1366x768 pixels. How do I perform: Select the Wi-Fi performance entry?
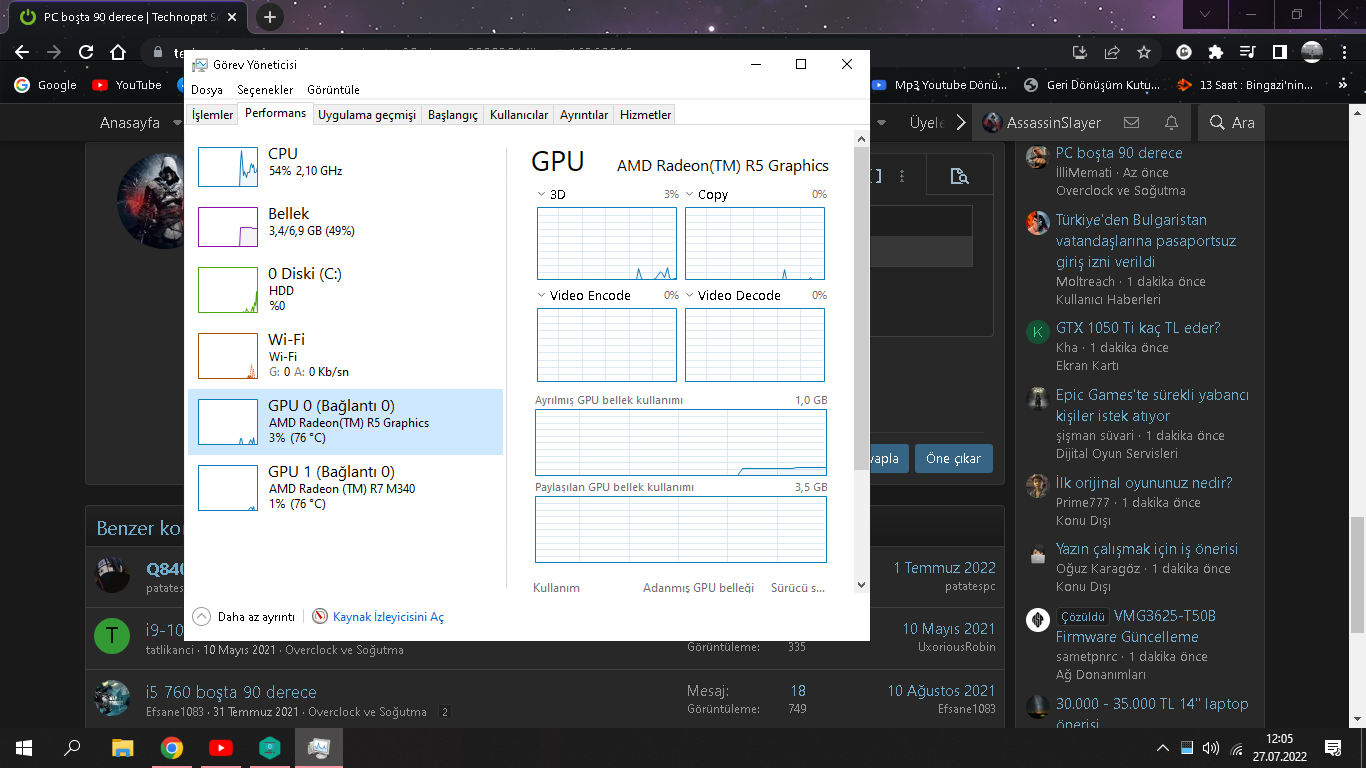click(345, 355)
